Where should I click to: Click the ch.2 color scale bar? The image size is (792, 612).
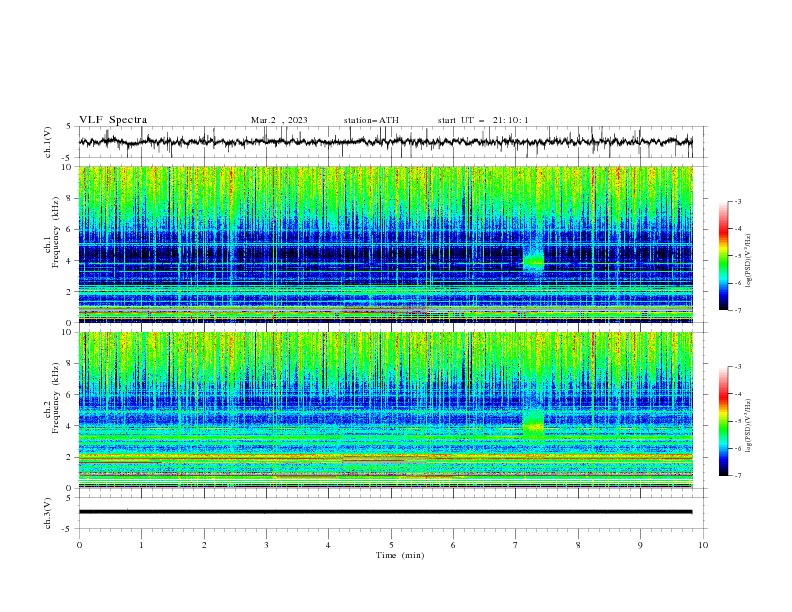click(x=723, y=421)
